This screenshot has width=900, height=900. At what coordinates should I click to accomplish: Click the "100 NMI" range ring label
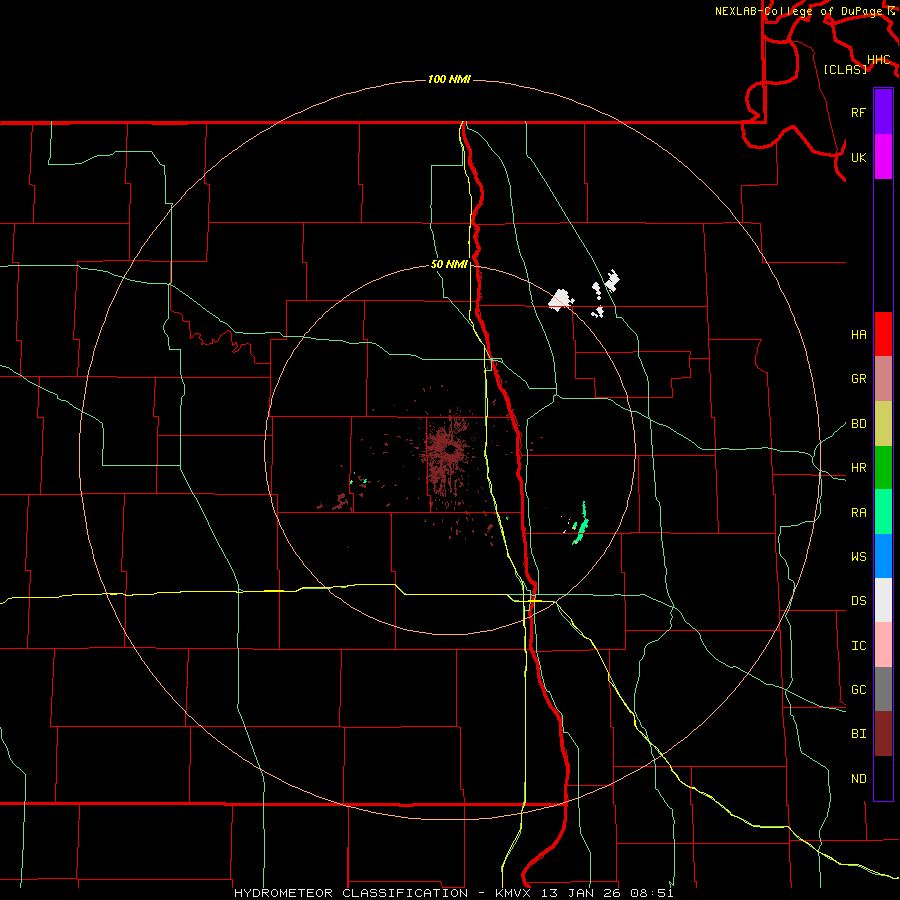449,79
